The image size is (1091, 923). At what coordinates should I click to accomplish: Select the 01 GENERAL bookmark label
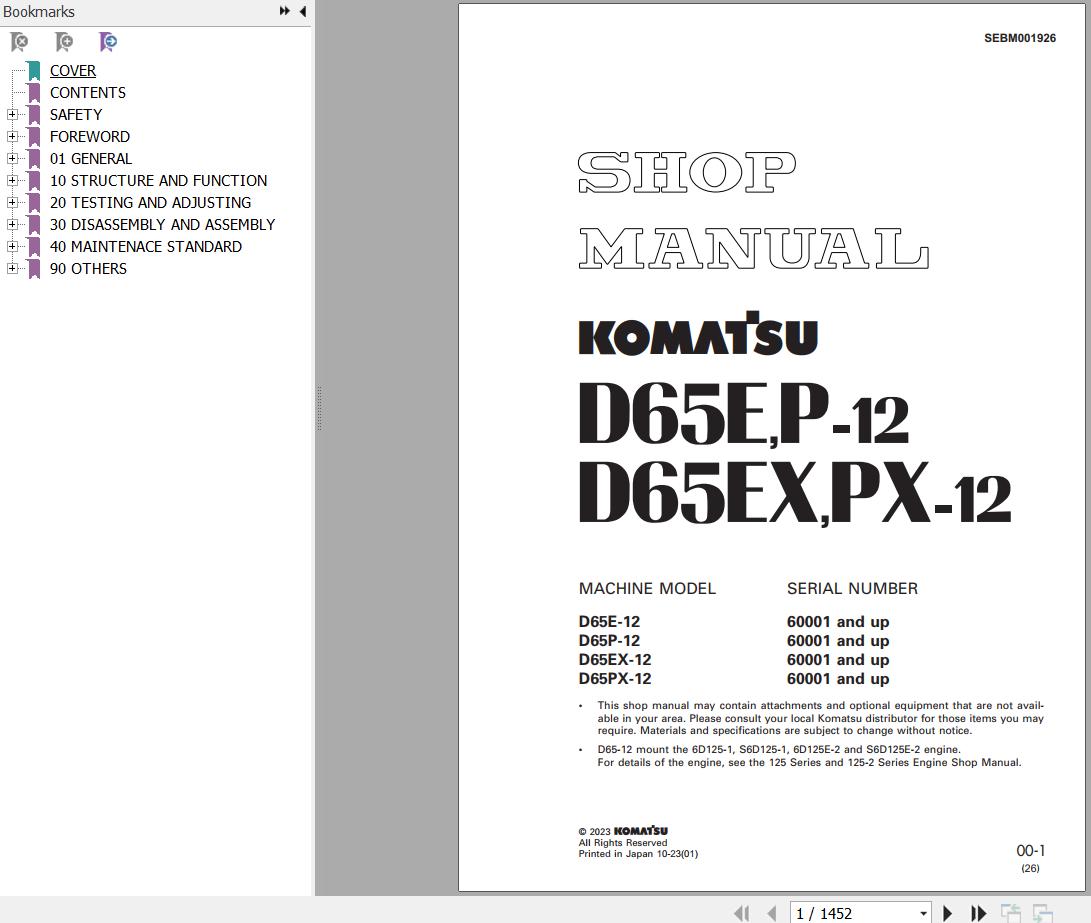pyautogui.click(x=90, y=159)
